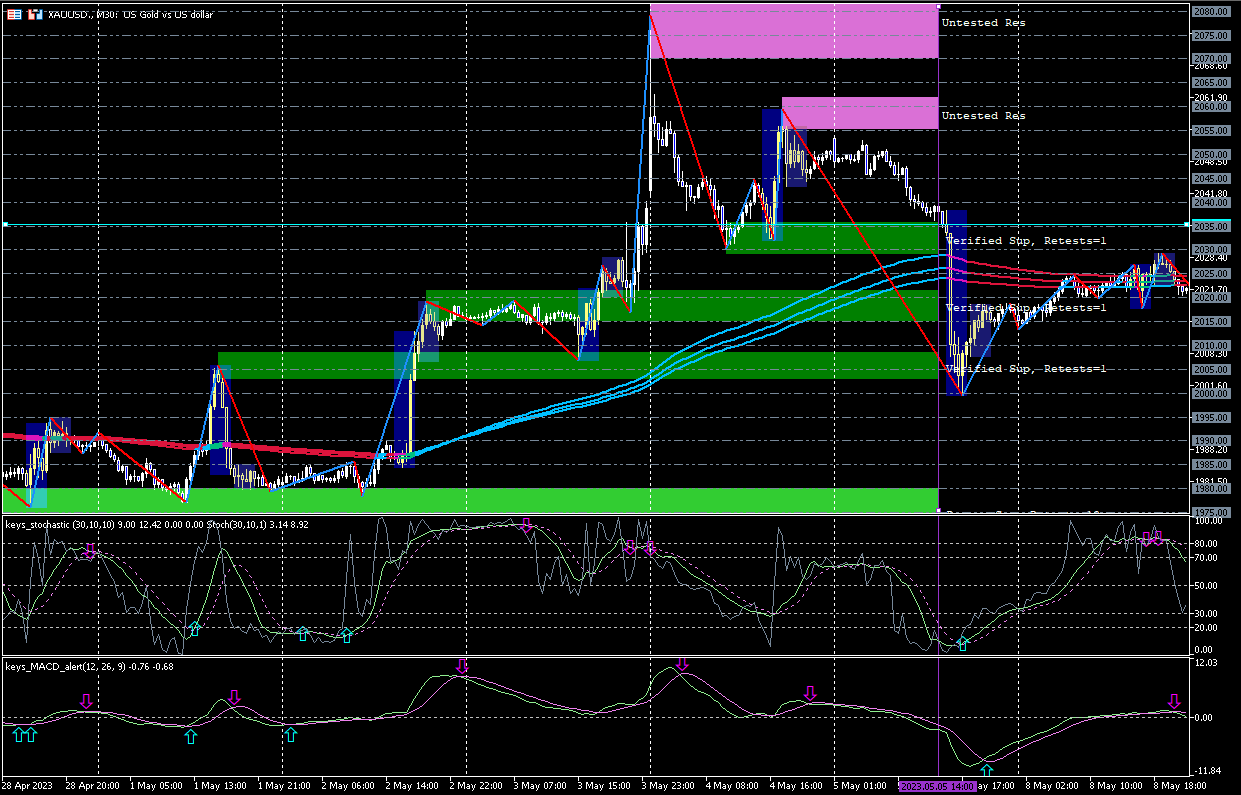Viewport: 1241px width, 795px height.
Task: Select MACD magenta arrow above 3 May 23:00 peak
Action: click(683, 664)
